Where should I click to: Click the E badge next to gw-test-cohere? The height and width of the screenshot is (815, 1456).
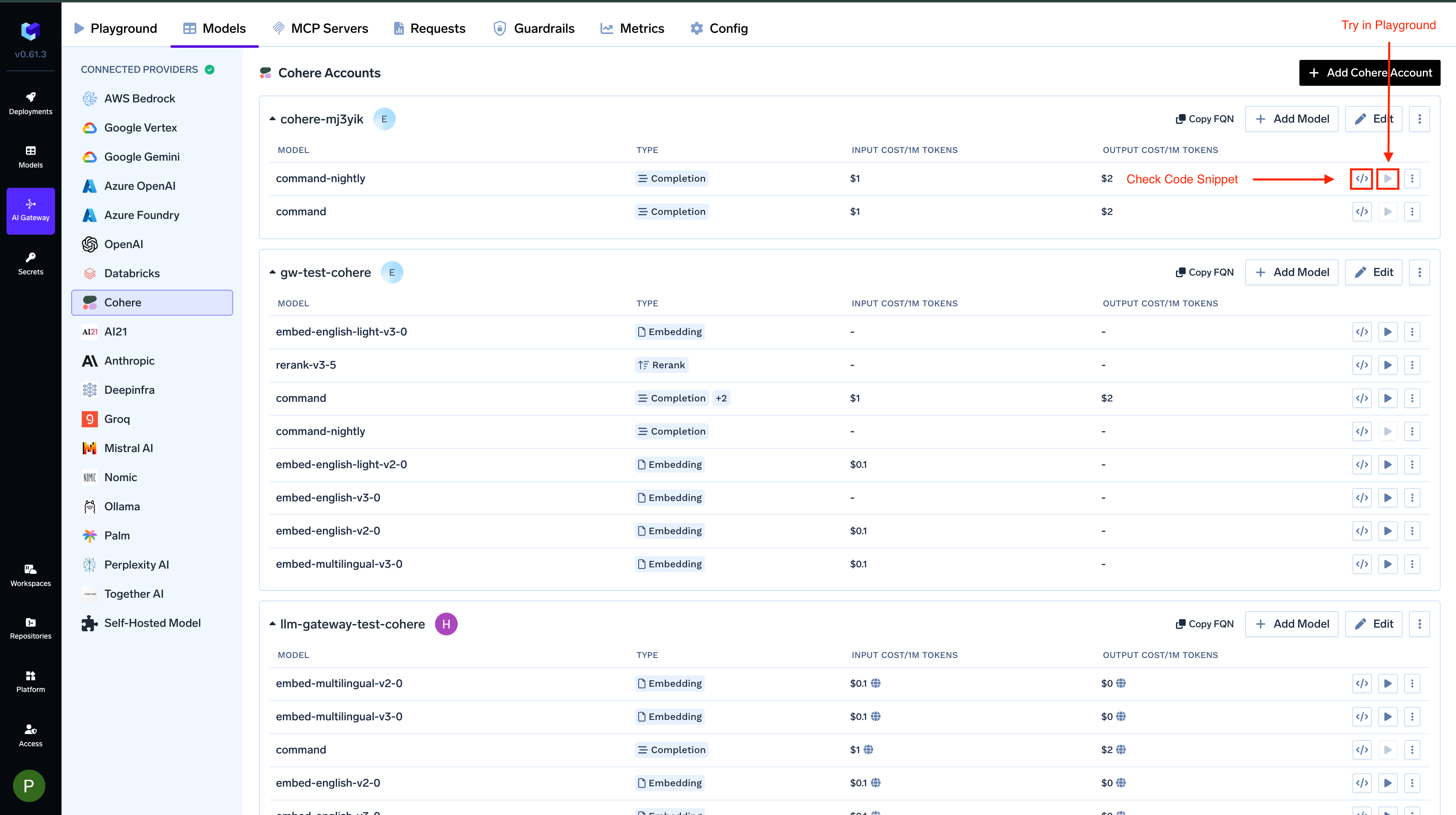tap(392, 272)
